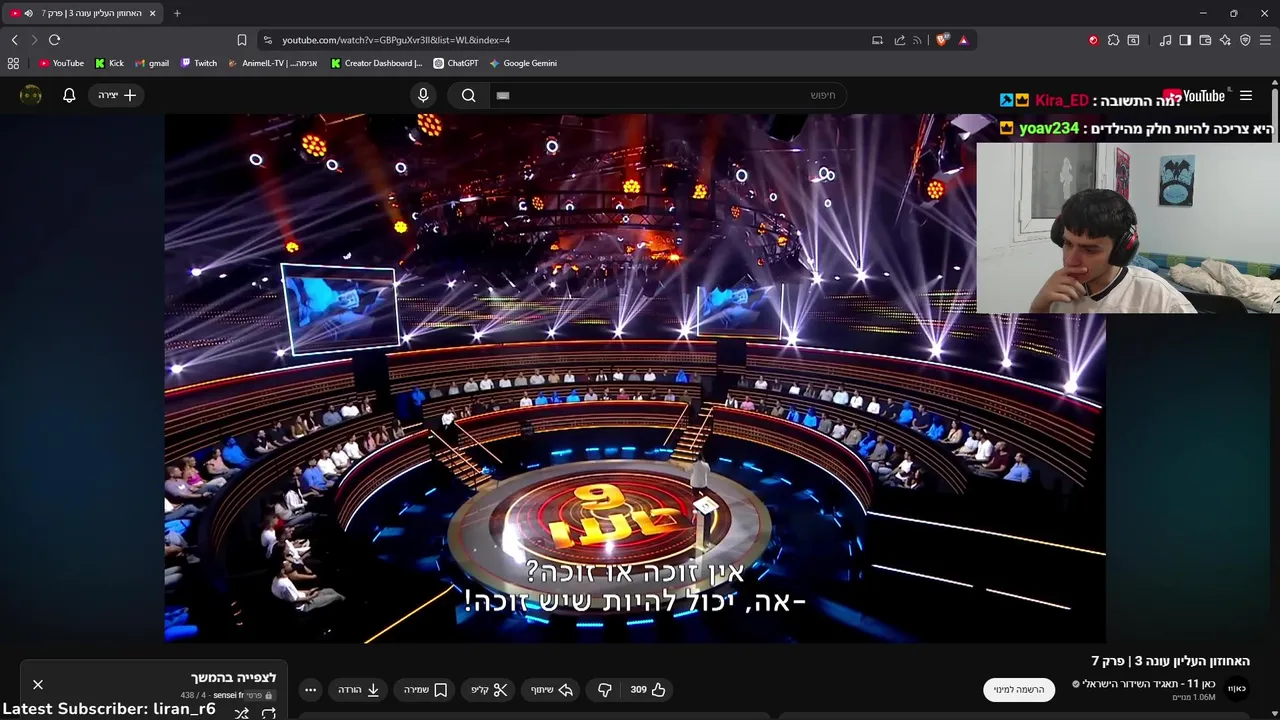The width and height of the screenshot is (1280, 720).
Task: Click the download button under video
Action: (359, 689)
